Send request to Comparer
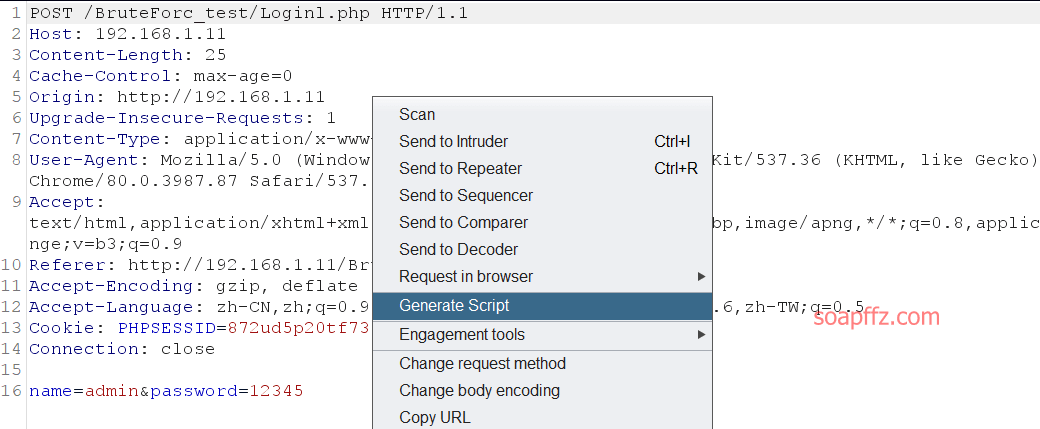Image resolution: width=1040 pixels, height=429 pixels. (x=542, y=223)
